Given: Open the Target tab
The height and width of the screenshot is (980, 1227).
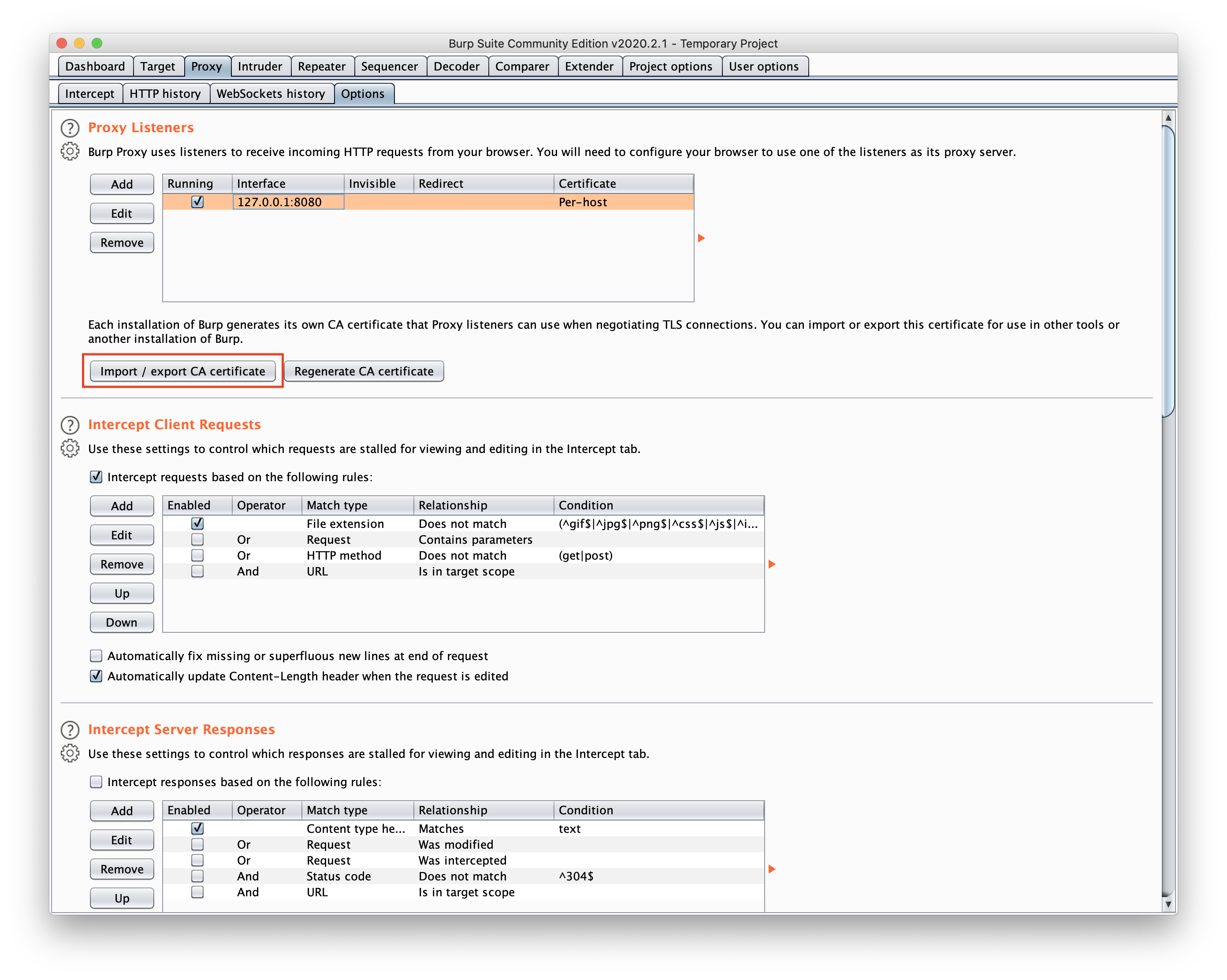Looking at the screenshot, I should point(158,66).
